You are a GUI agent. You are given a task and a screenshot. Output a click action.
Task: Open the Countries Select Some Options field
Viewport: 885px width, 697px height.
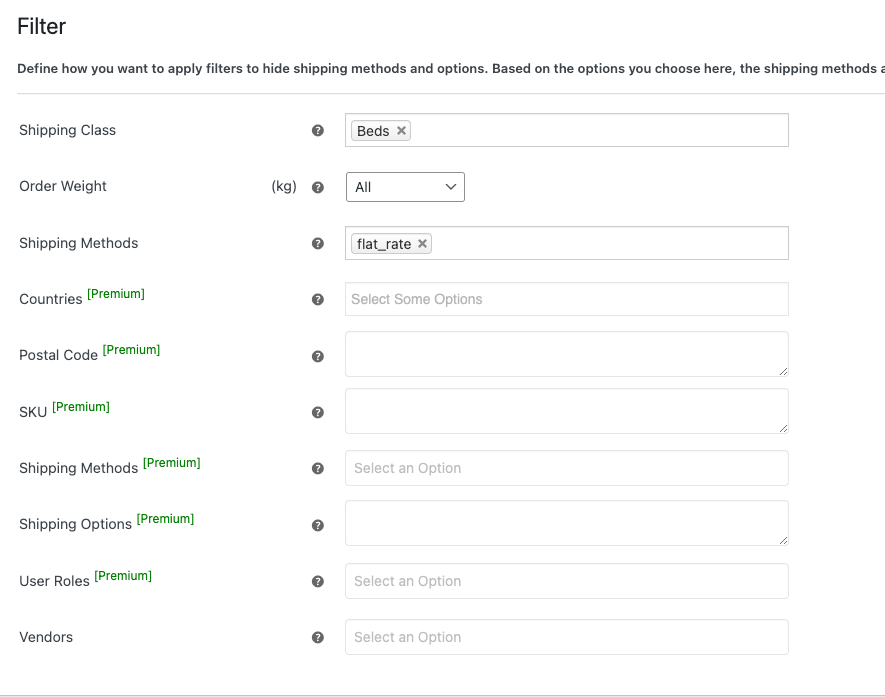pos(567,299)
